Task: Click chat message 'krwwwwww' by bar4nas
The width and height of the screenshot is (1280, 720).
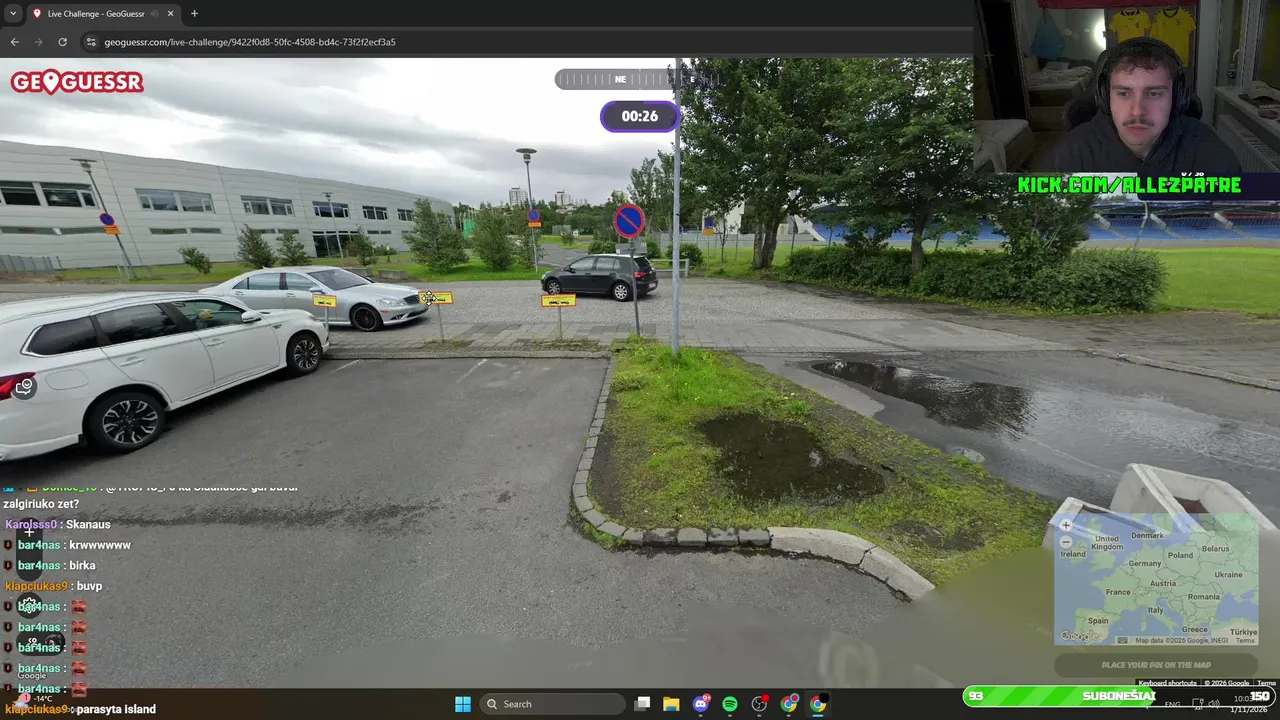Action: 100,545
